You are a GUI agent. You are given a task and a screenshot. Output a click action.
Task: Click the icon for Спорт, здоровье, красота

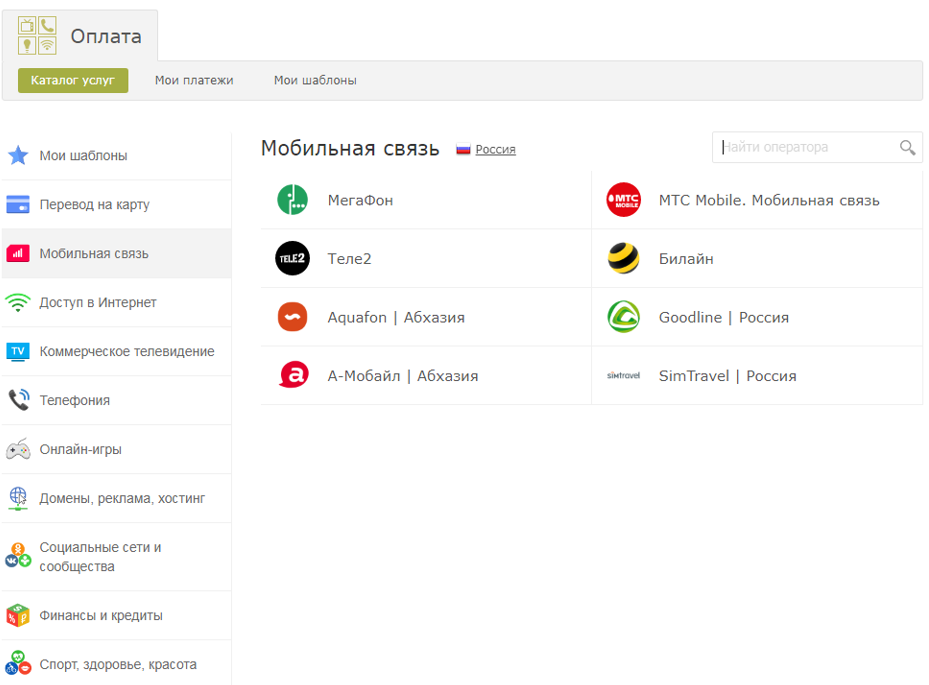(x=18, y=663)
